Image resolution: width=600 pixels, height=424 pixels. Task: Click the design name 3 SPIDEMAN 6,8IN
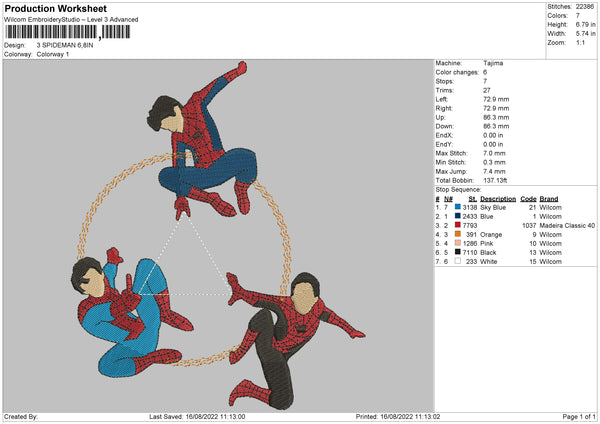[65, 45]
